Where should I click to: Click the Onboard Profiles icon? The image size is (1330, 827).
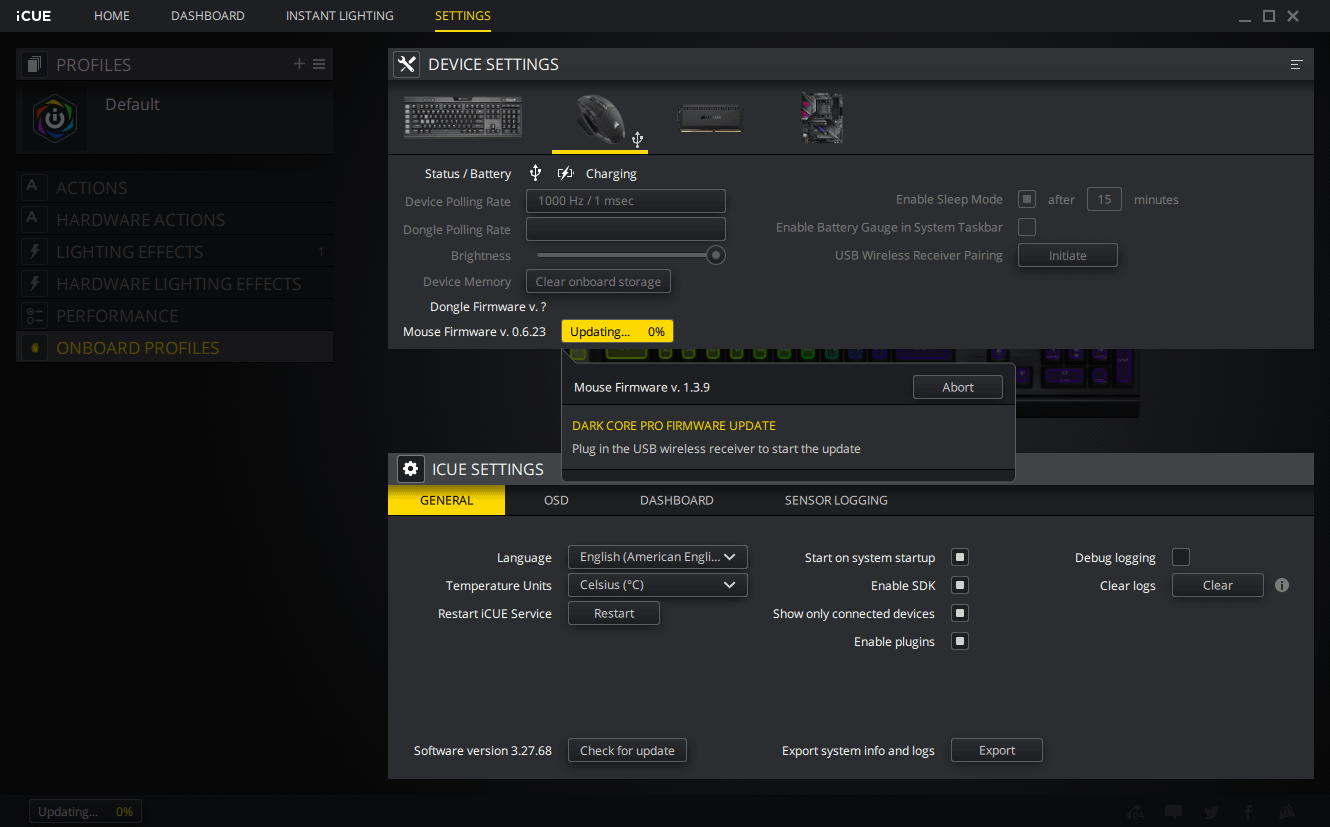coord(35,348)
